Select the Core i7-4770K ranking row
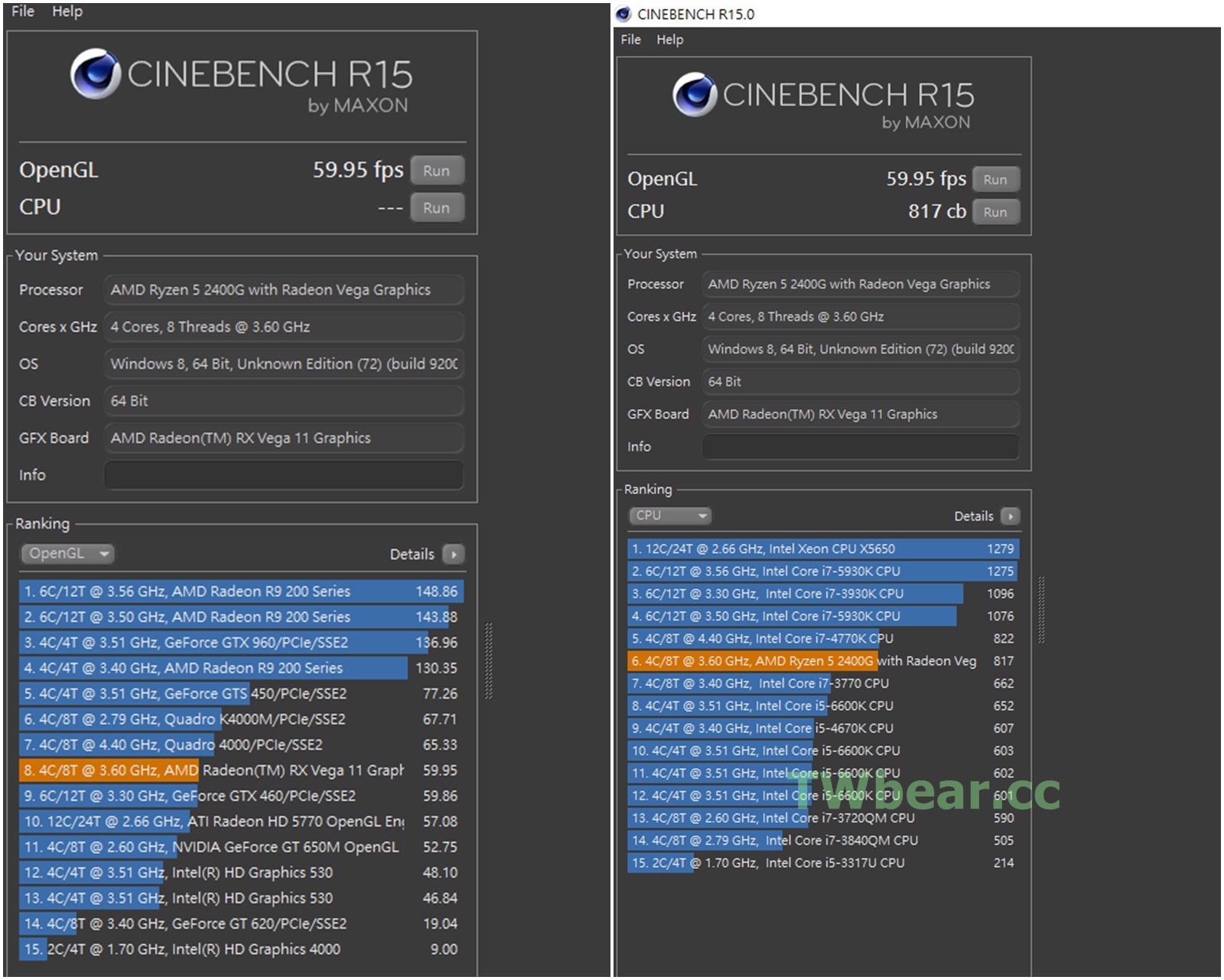 coord(823,639)
